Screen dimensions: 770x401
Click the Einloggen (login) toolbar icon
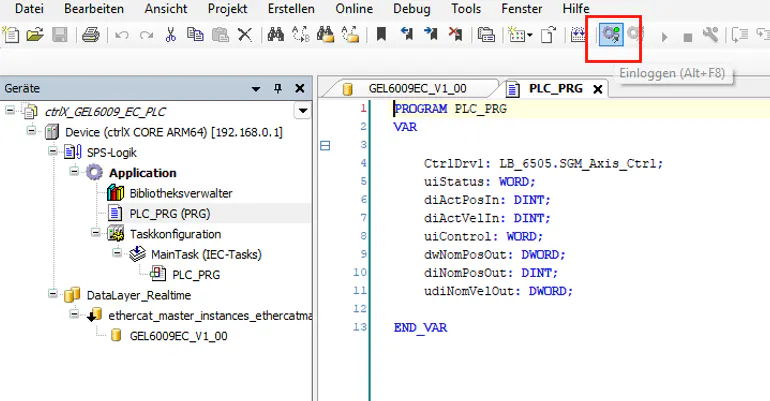(x=610, y=35)
